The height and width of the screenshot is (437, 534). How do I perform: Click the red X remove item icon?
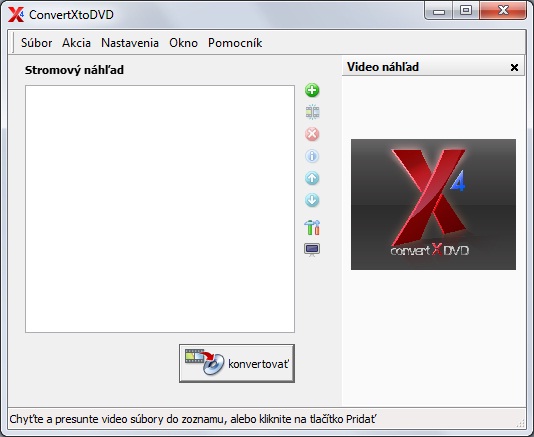coord(312,134)
